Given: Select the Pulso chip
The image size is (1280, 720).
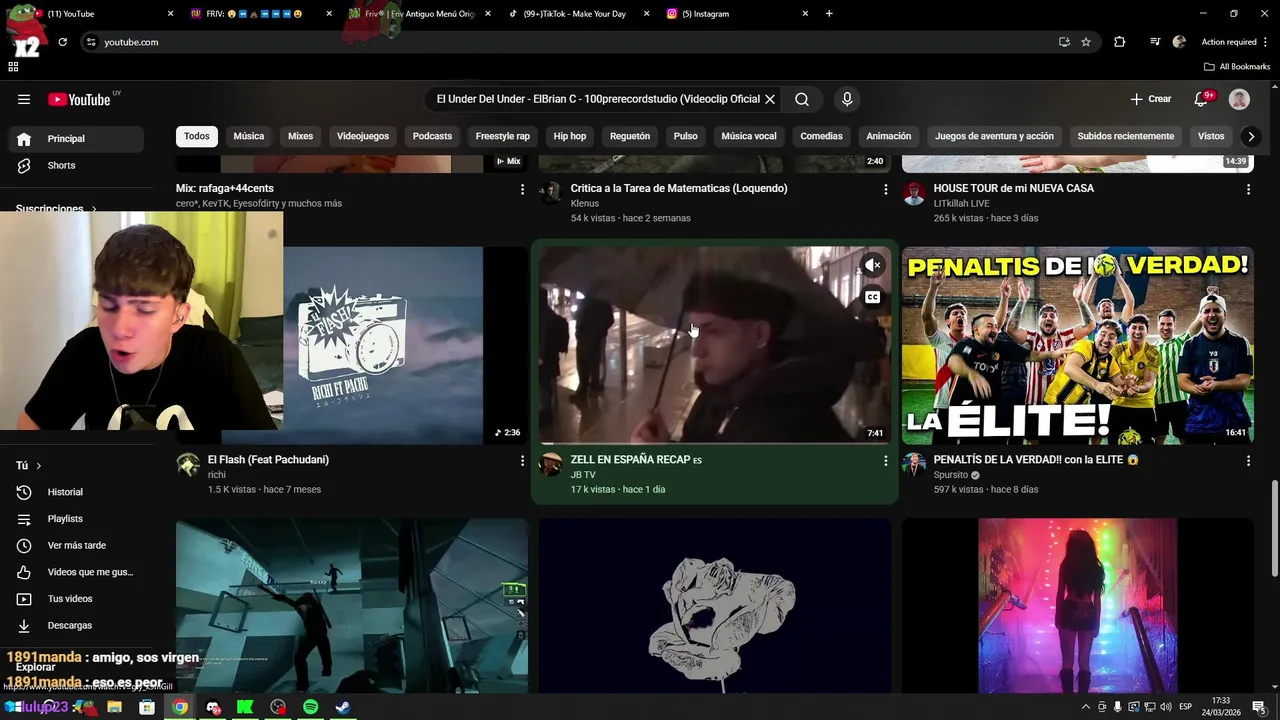Looking at the screenshot, I should [x=686, y=136].
